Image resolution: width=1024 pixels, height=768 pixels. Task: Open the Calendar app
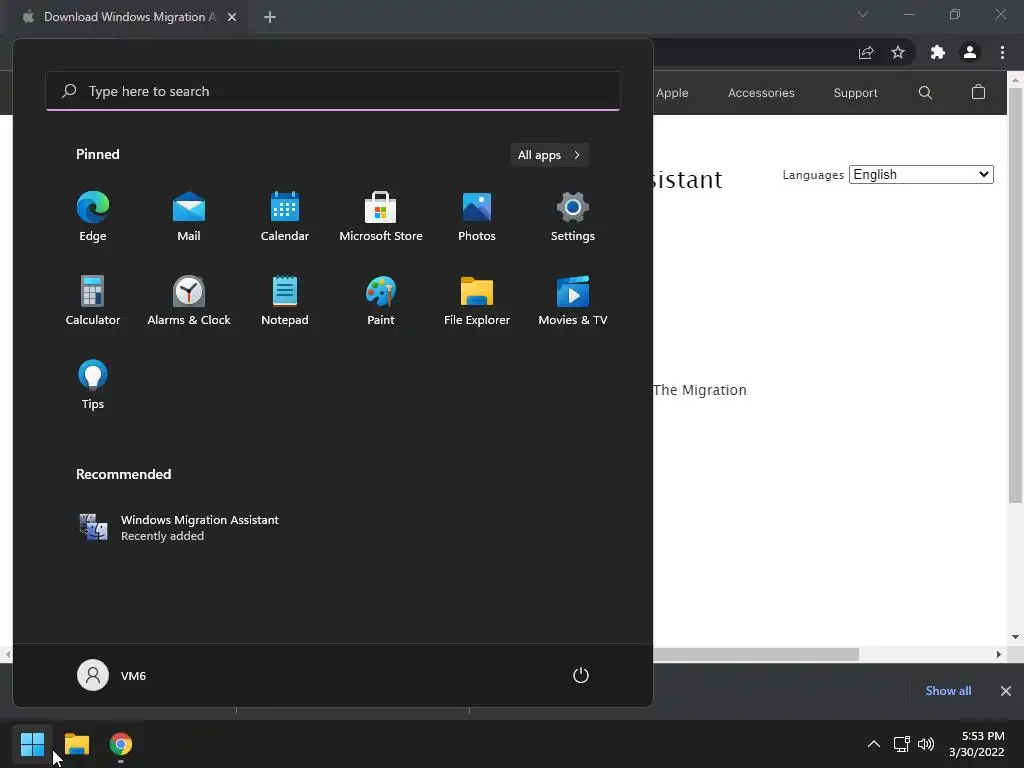click(x=285, y=216)
